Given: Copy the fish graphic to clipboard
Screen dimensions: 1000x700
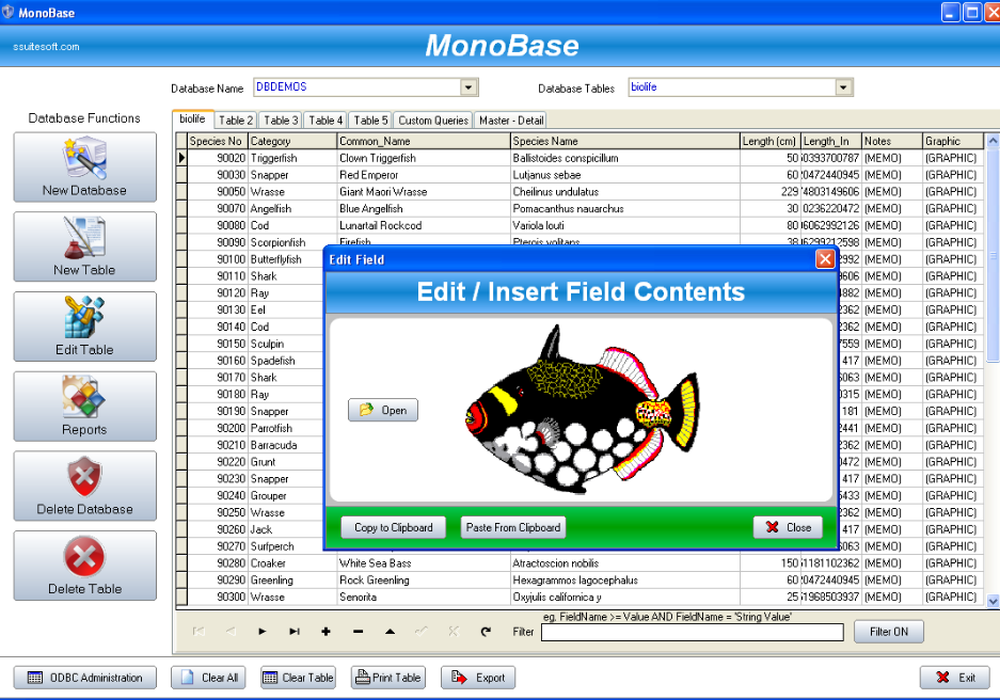Looking at the screenshot, I should tap(391, 527).
